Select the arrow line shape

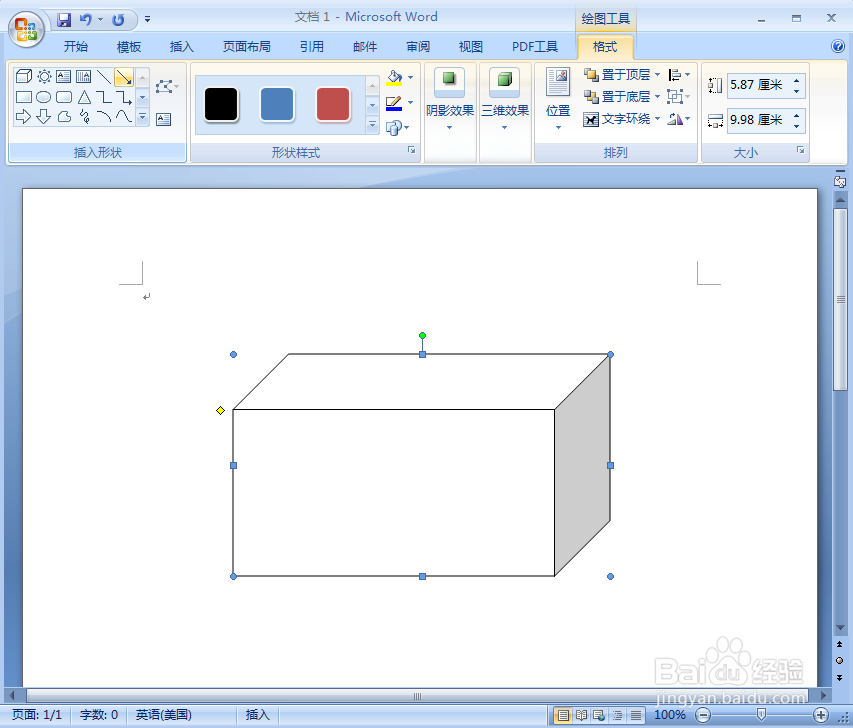coord(124,77)
